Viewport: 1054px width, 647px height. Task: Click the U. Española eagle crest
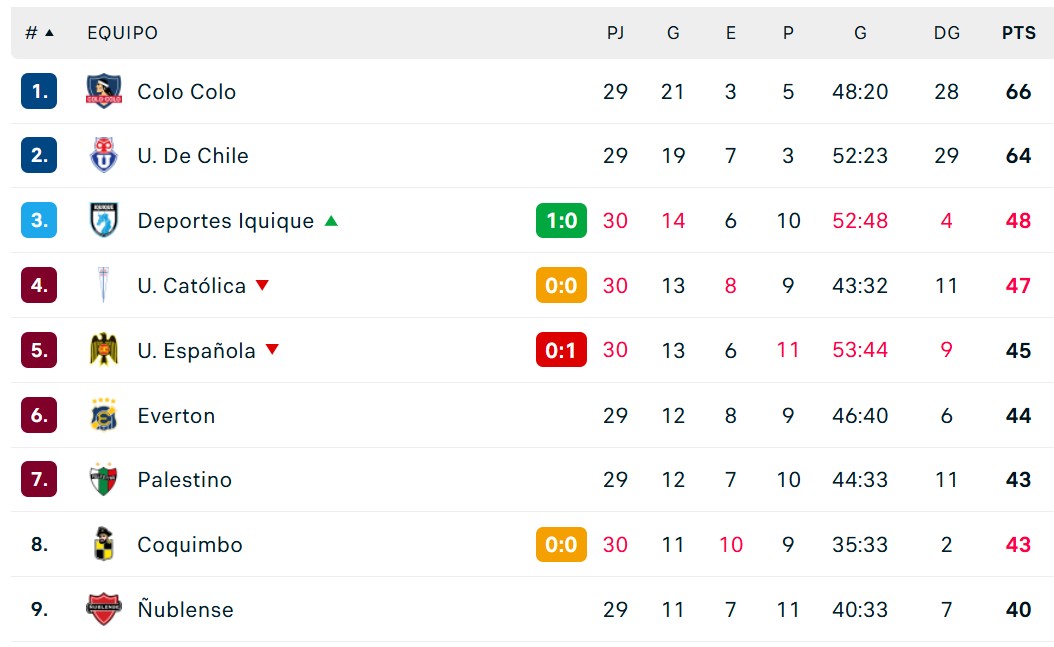104,349
